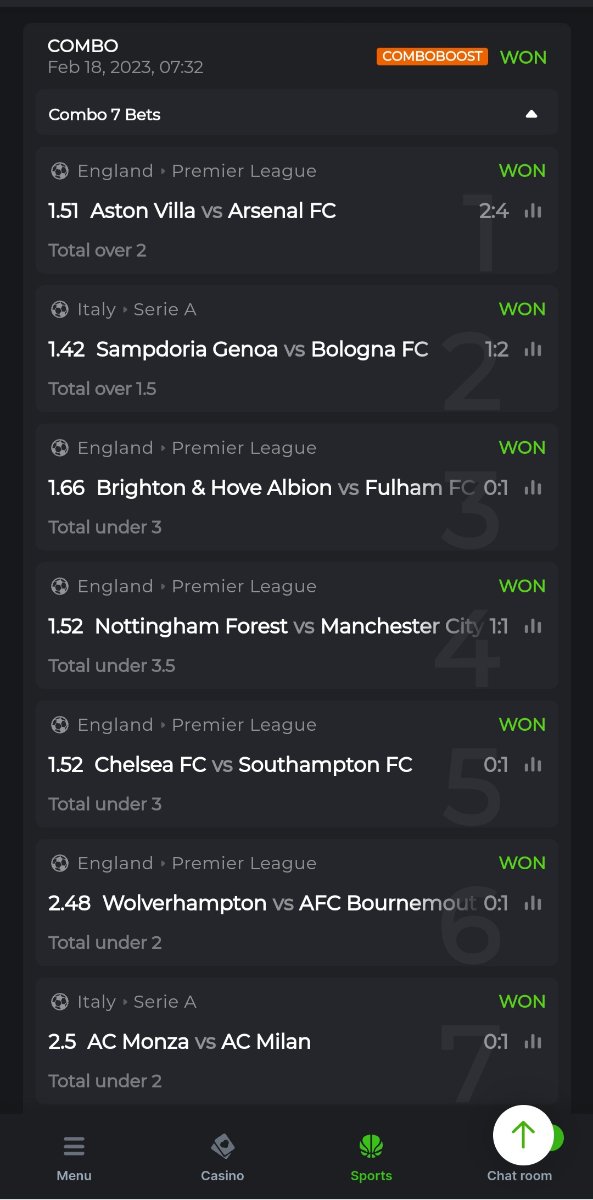View statistics for Nottingham Forest vs Manchester City
Image resolution: width=593 pixels, height=1200 pixels.
point(533,626)
